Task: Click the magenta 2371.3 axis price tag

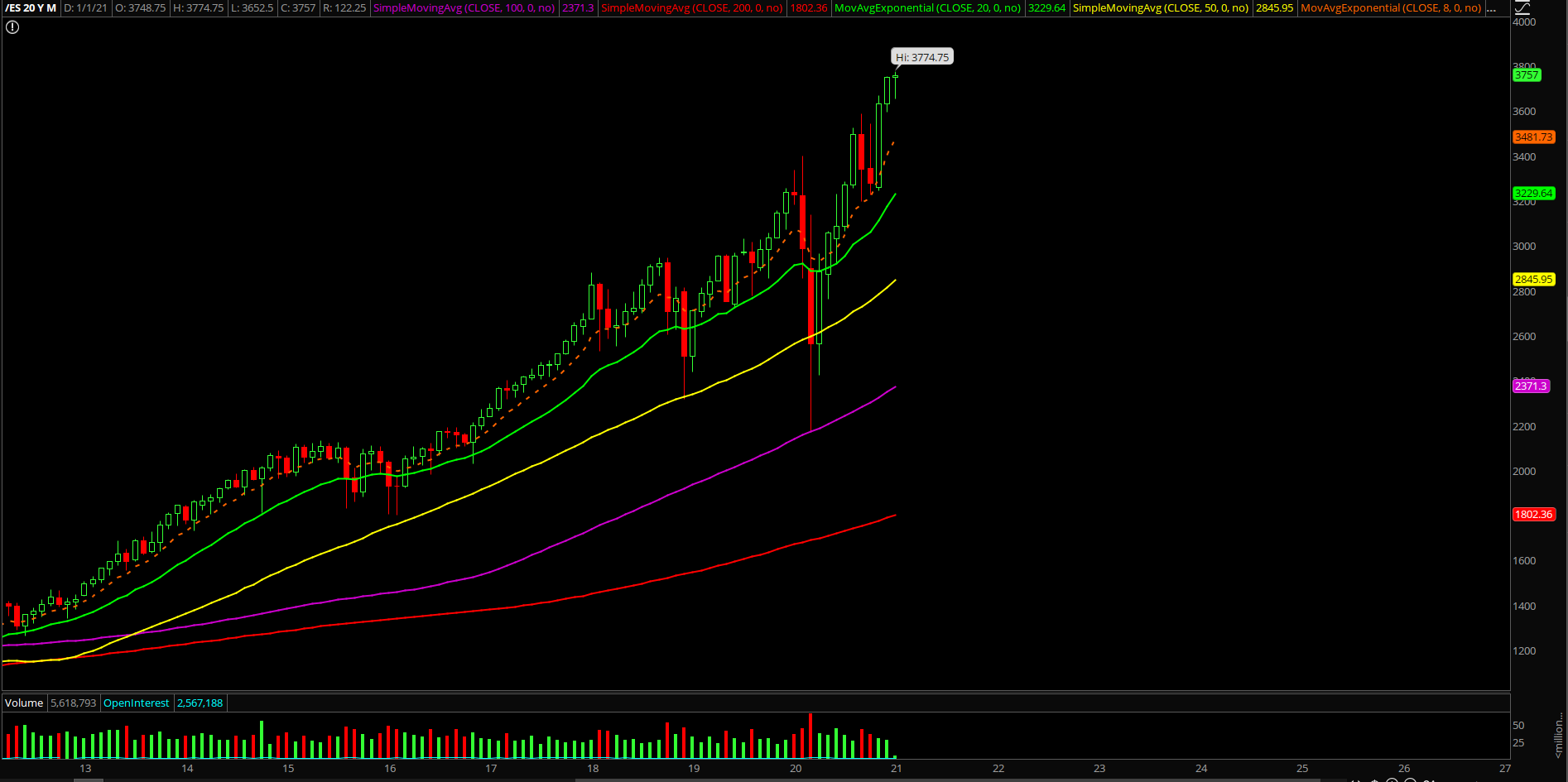Action: tap(1531, 386)
